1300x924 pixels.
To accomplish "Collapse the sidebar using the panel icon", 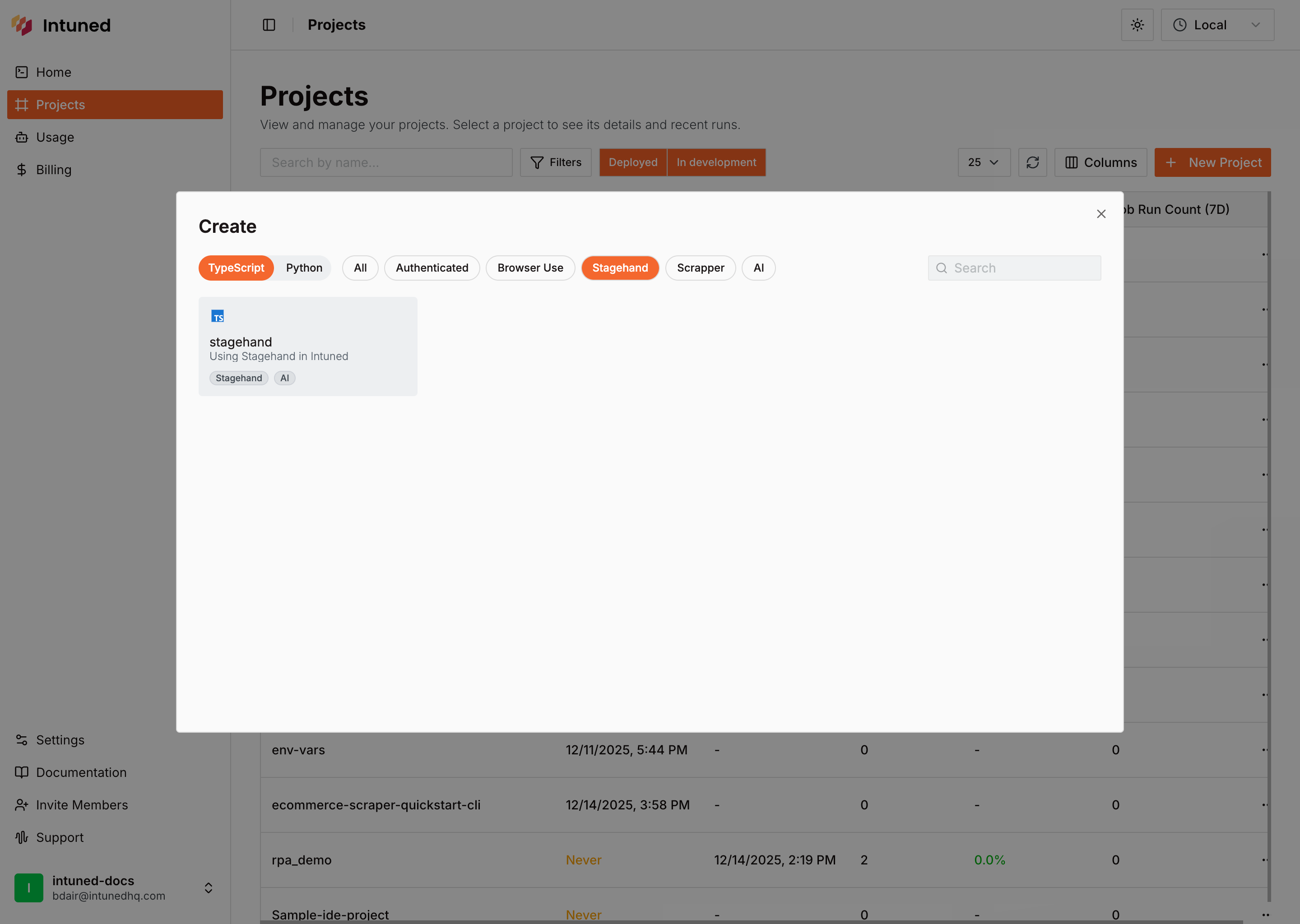I will click(268, 24).
